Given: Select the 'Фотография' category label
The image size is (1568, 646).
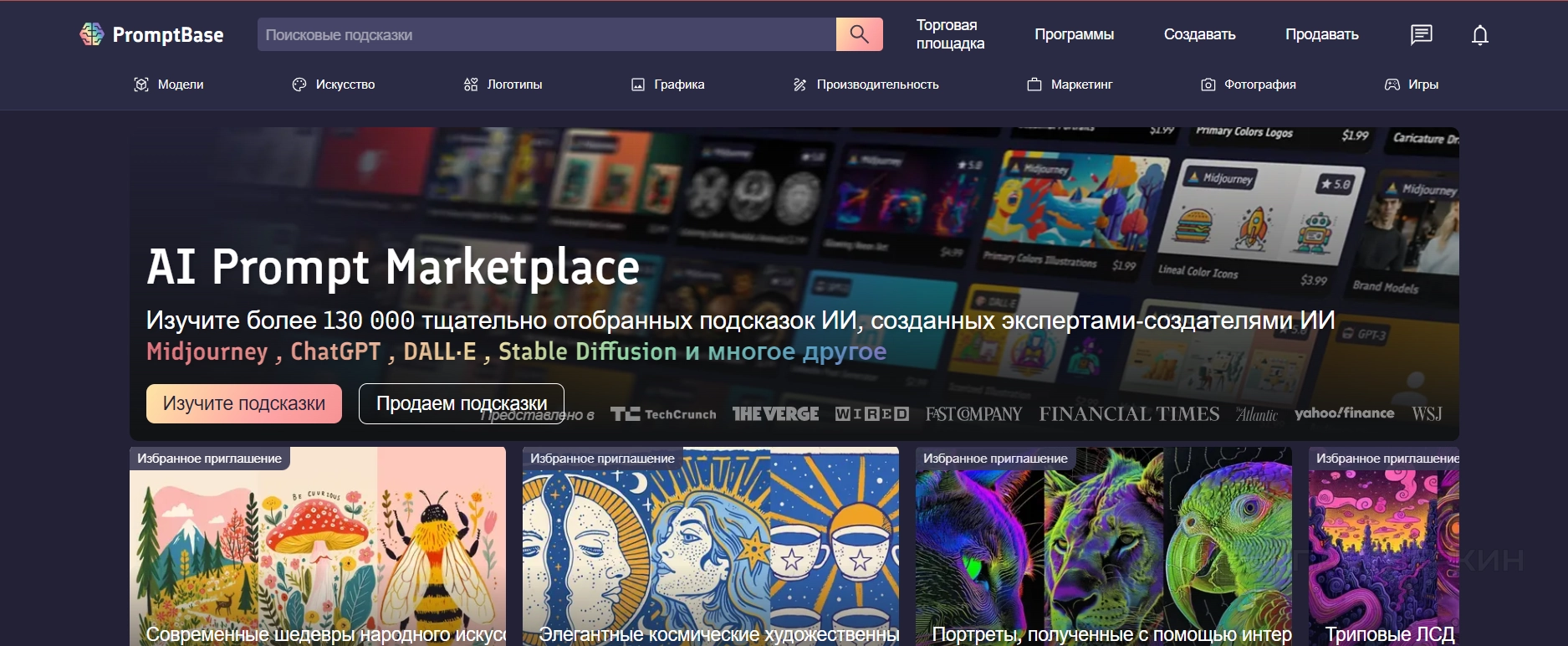Looking at the screenshot, I should point(1260,85).
